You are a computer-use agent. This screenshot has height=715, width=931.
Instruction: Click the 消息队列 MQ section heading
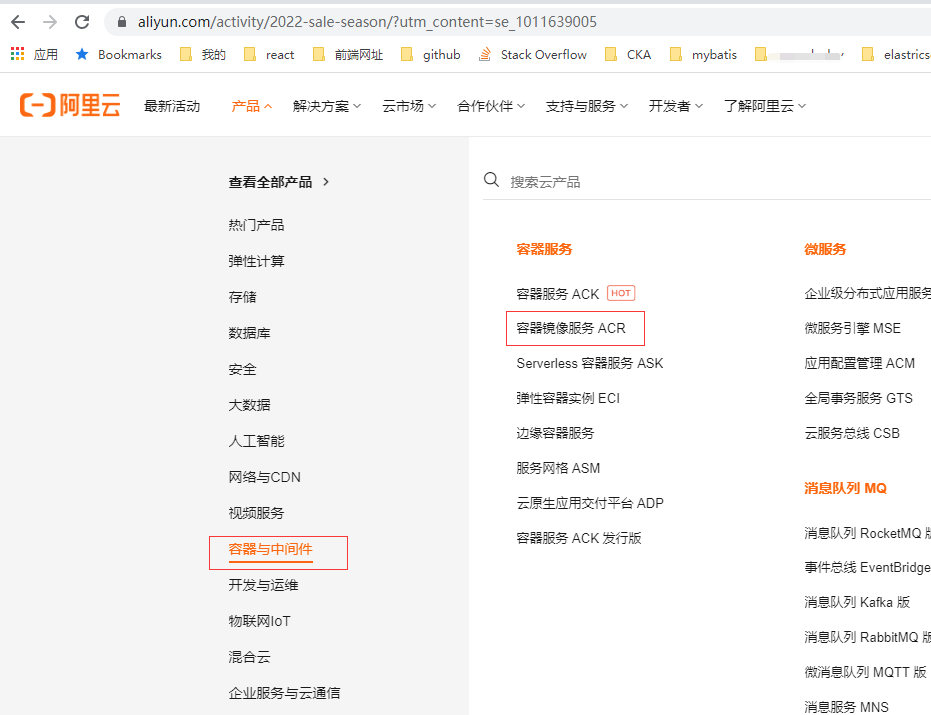click(846, 488)
